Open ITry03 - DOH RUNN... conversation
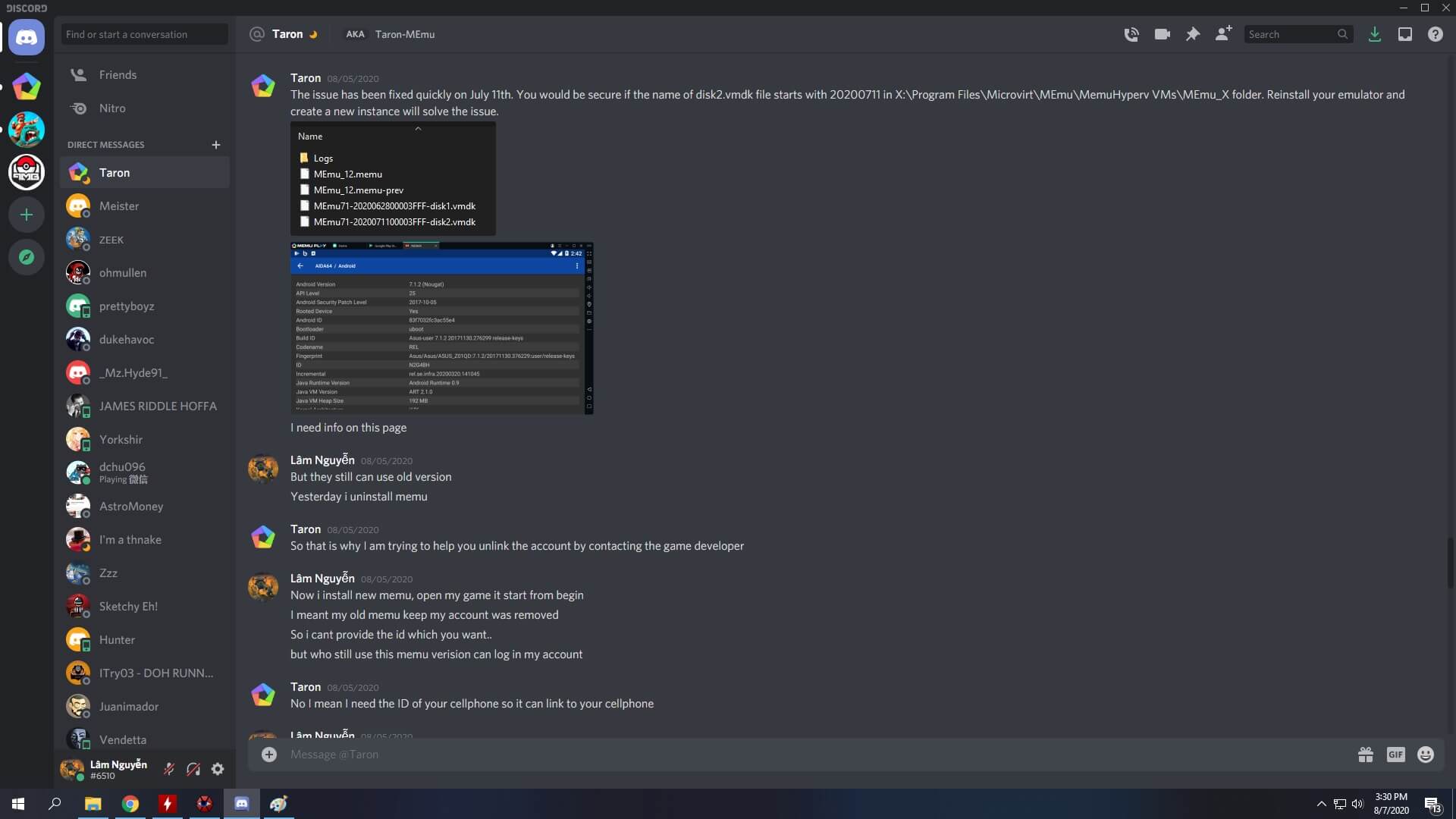1456x819 pixels. click(145, 673)
